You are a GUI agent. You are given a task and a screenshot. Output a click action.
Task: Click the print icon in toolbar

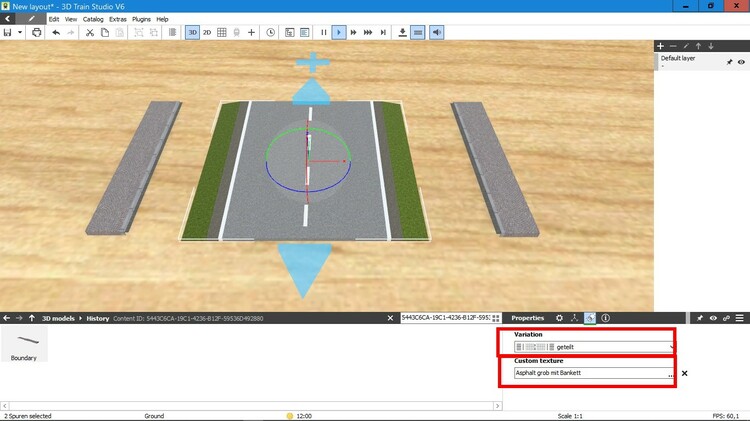coord(37,32)
